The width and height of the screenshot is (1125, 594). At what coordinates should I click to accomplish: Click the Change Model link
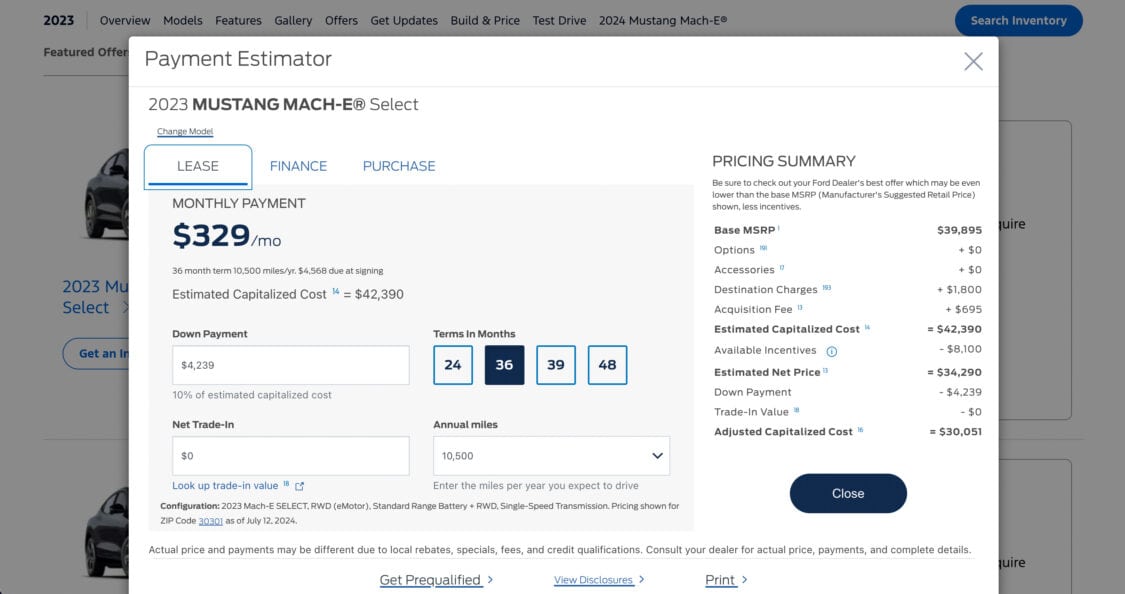(185, 131)
